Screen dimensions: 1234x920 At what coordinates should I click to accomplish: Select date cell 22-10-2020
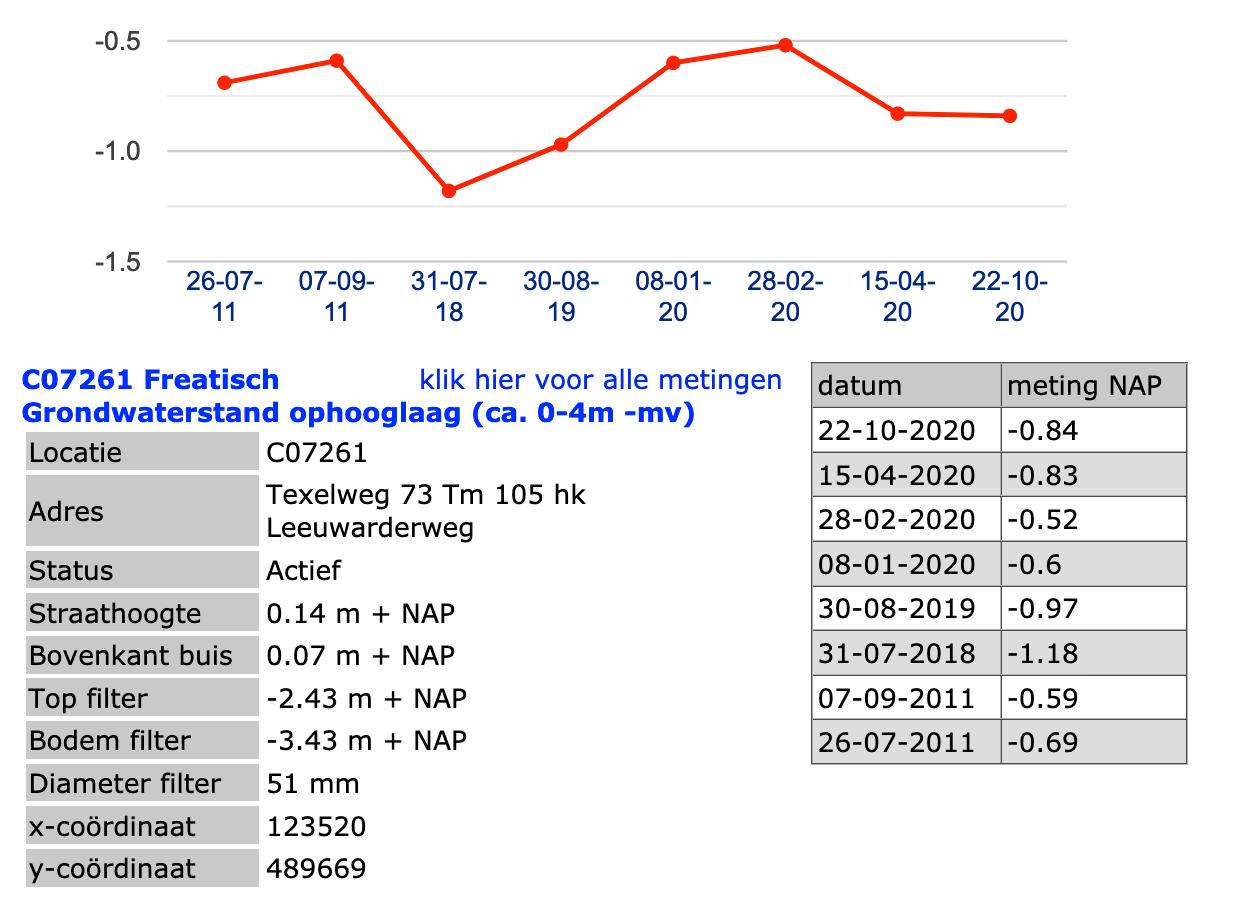907,430
